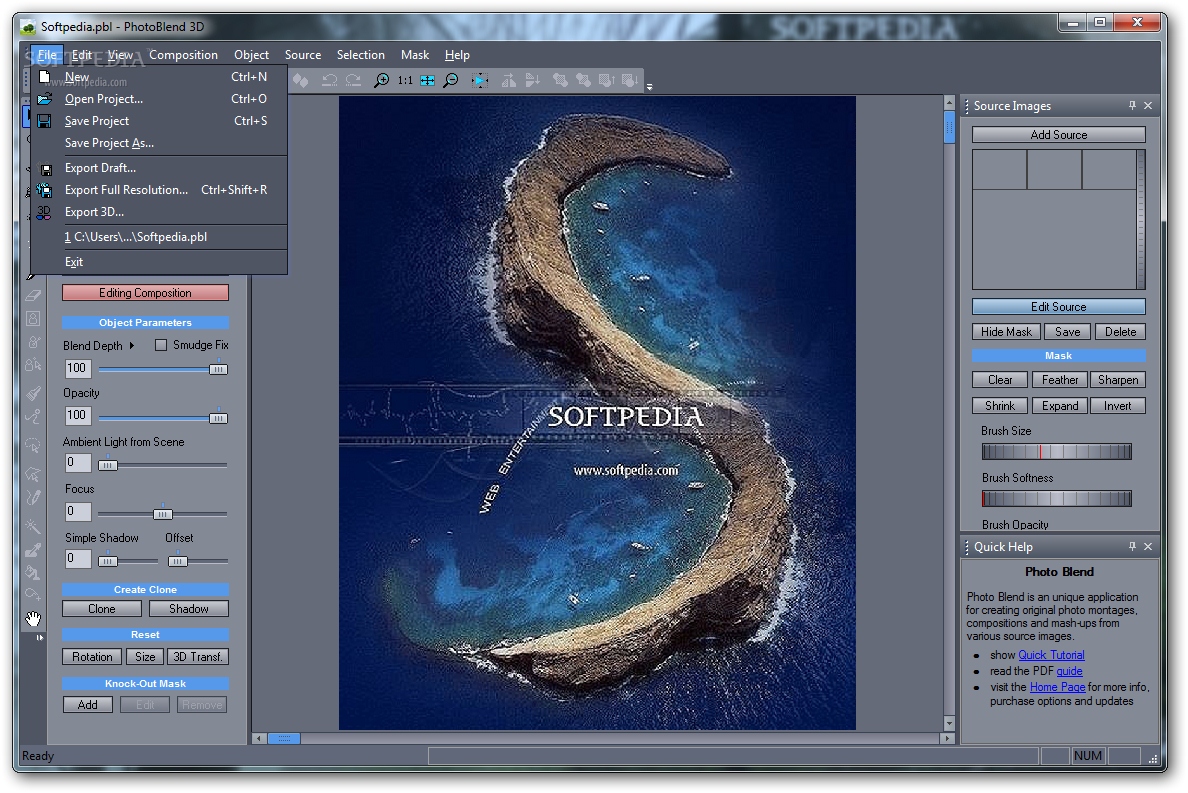Click the 3D Transf. reset button
Viewport: 1188px width, 793px height.
[197, 657]
